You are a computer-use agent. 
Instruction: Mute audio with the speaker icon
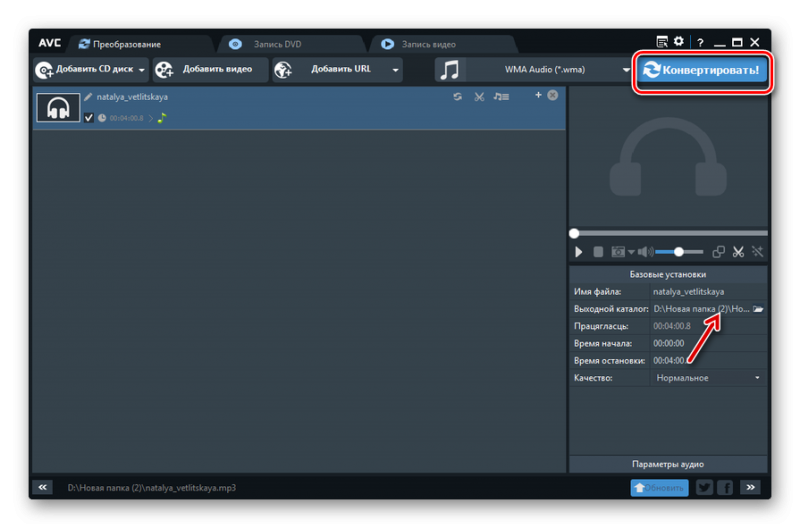point(645,252)
